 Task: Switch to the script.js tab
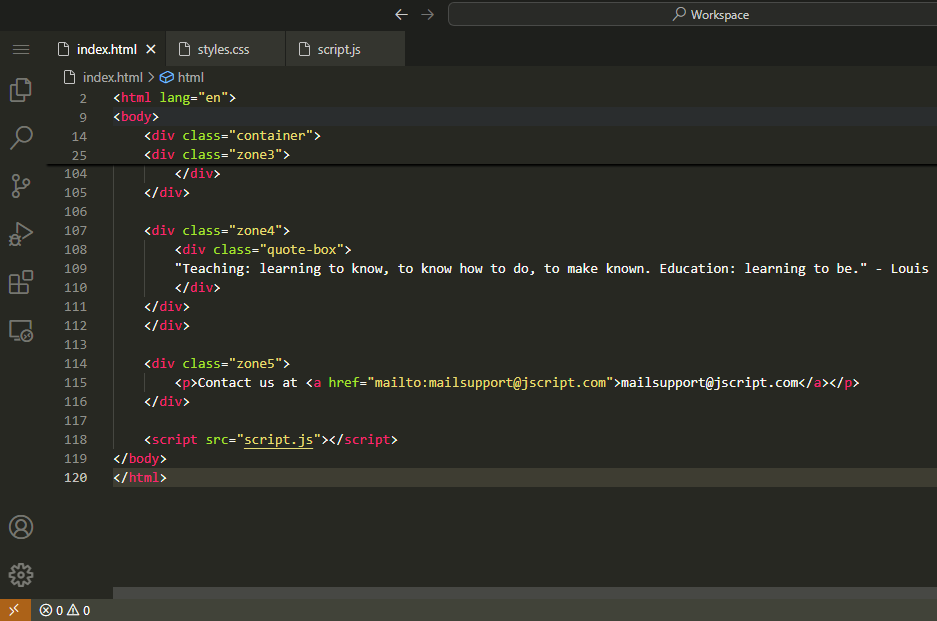coord(338,49)
